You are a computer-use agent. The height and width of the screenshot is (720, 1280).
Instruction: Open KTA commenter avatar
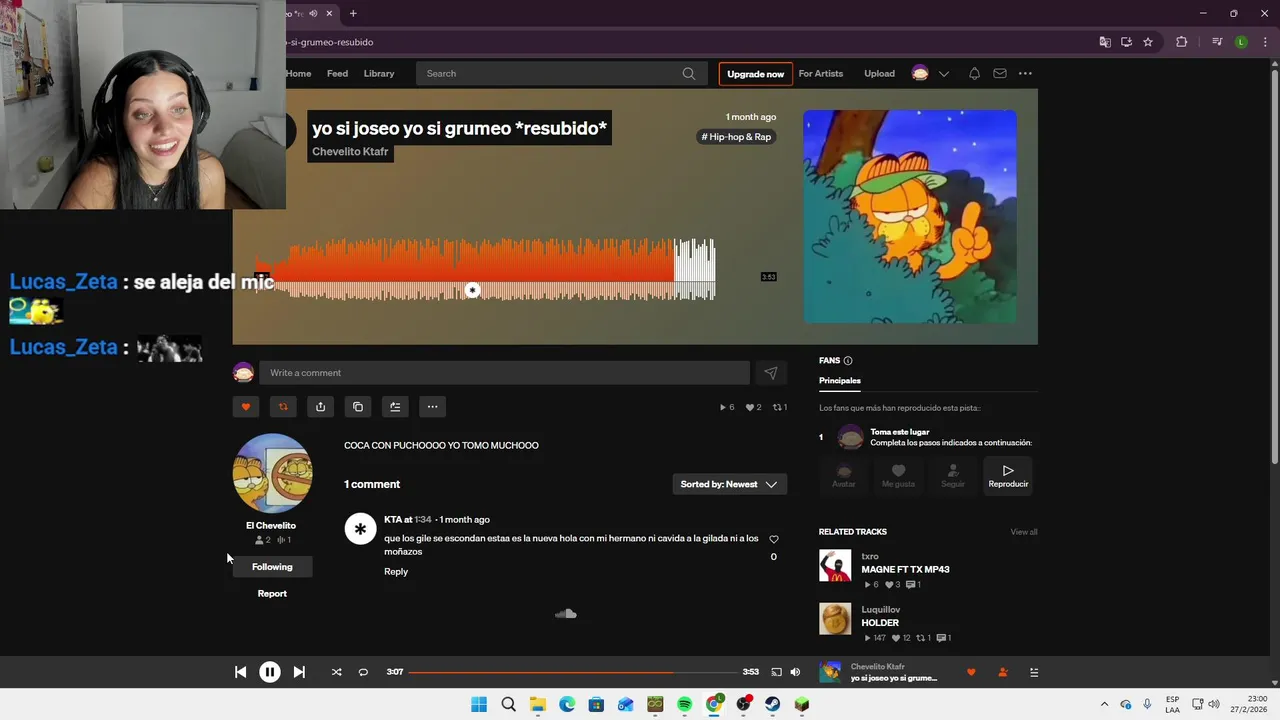(360, 529)
